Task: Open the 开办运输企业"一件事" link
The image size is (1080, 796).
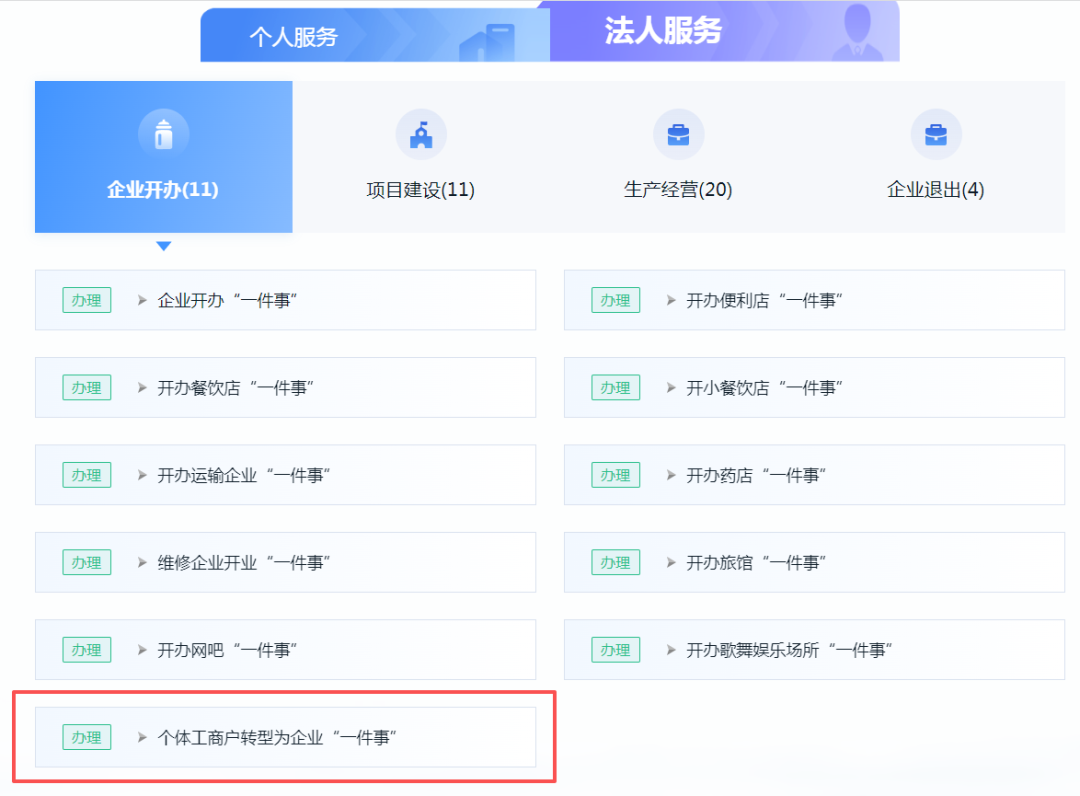Action: tap(244, 475)
